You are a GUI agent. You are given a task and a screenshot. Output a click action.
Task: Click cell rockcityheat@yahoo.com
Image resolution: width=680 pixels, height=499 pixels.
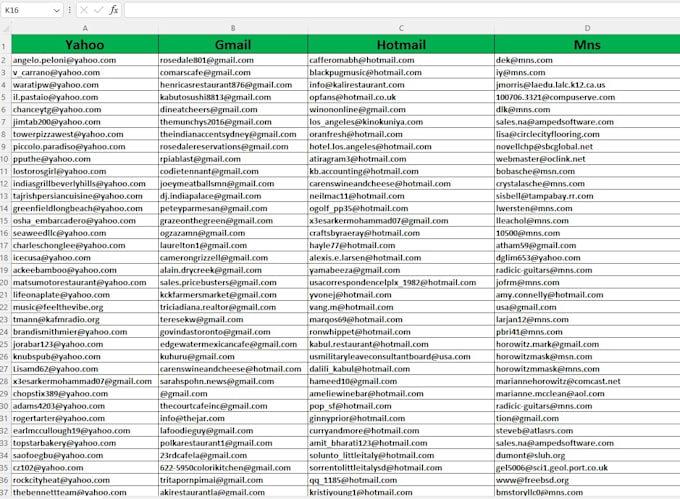click(85, 480)
